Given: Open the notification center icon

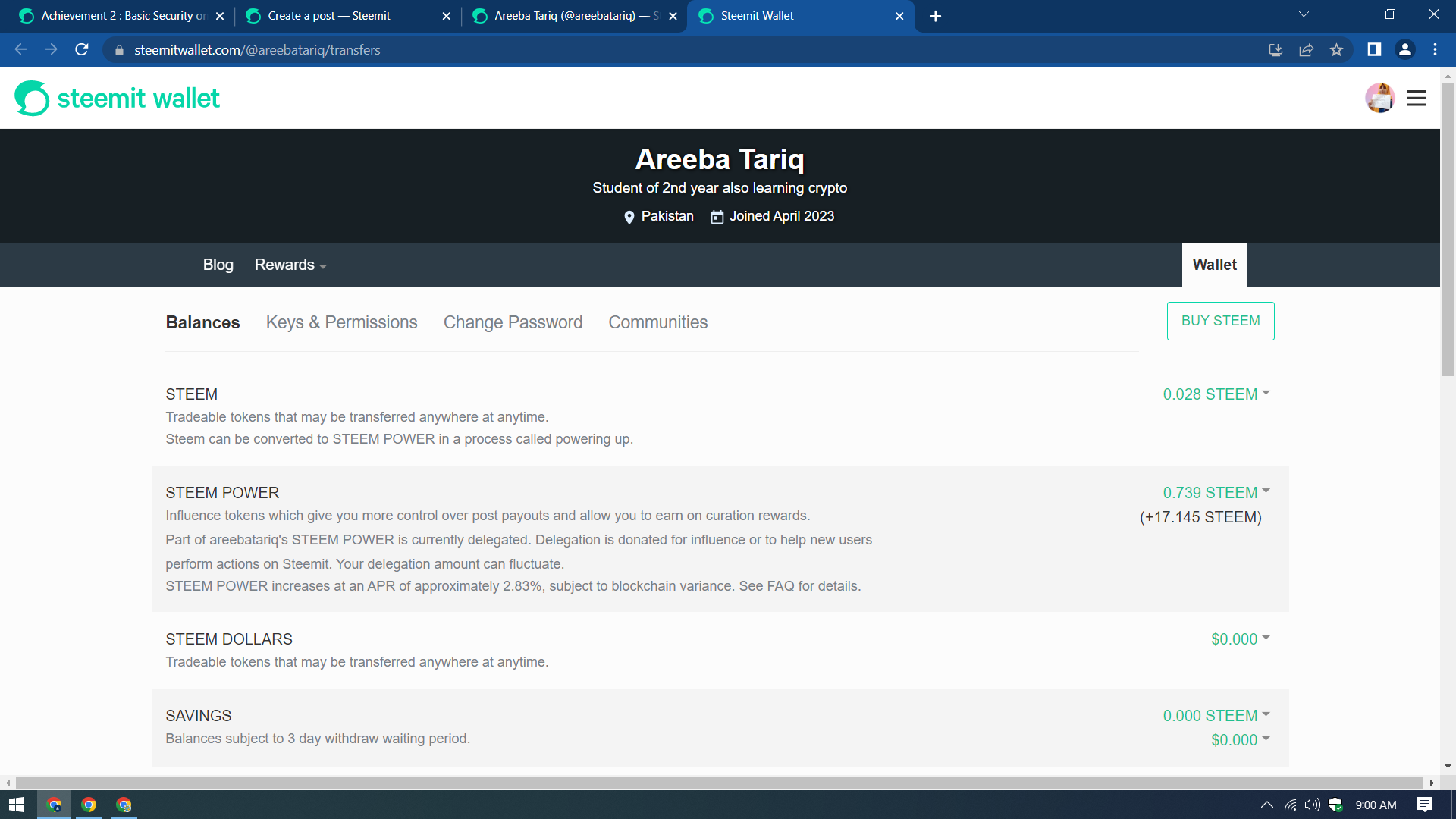Looking at the screenshot, I should [1425, 805].
